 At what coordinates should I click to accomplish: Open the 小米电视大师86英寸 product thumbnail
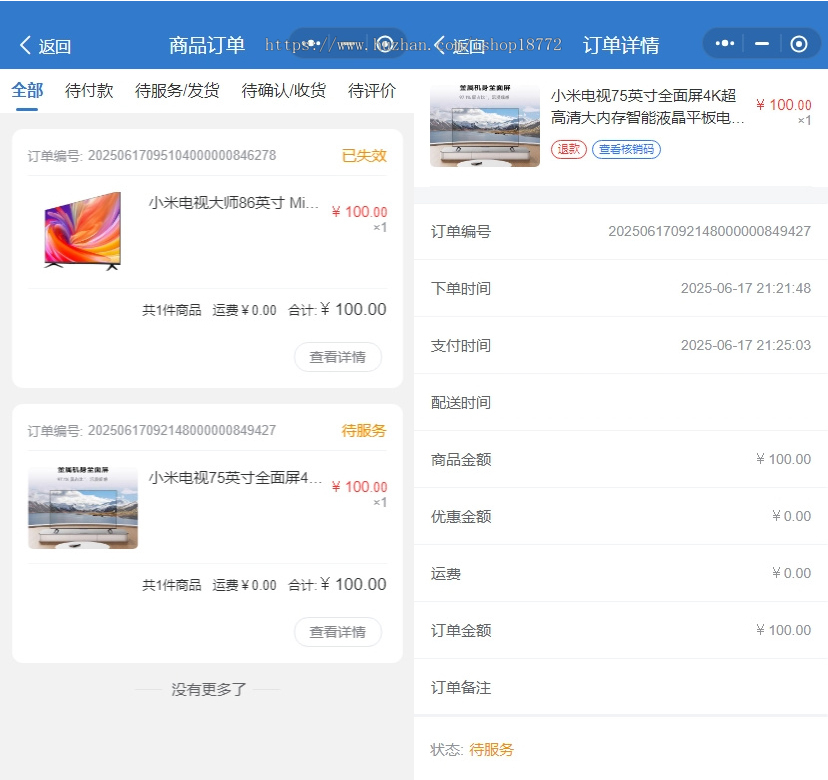83,231
